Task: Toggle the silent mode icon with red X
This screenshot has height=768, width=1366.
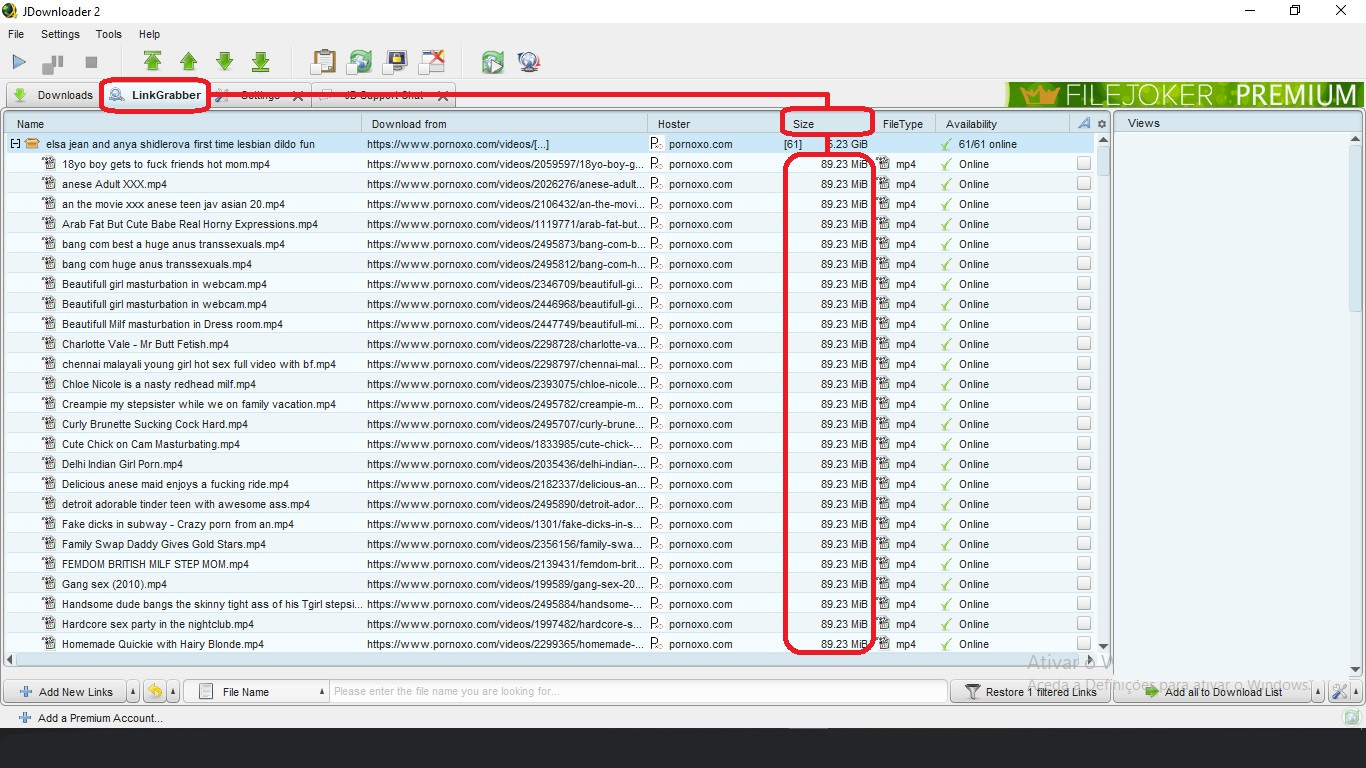Action: pyautogui.click(x=431, y=62)
